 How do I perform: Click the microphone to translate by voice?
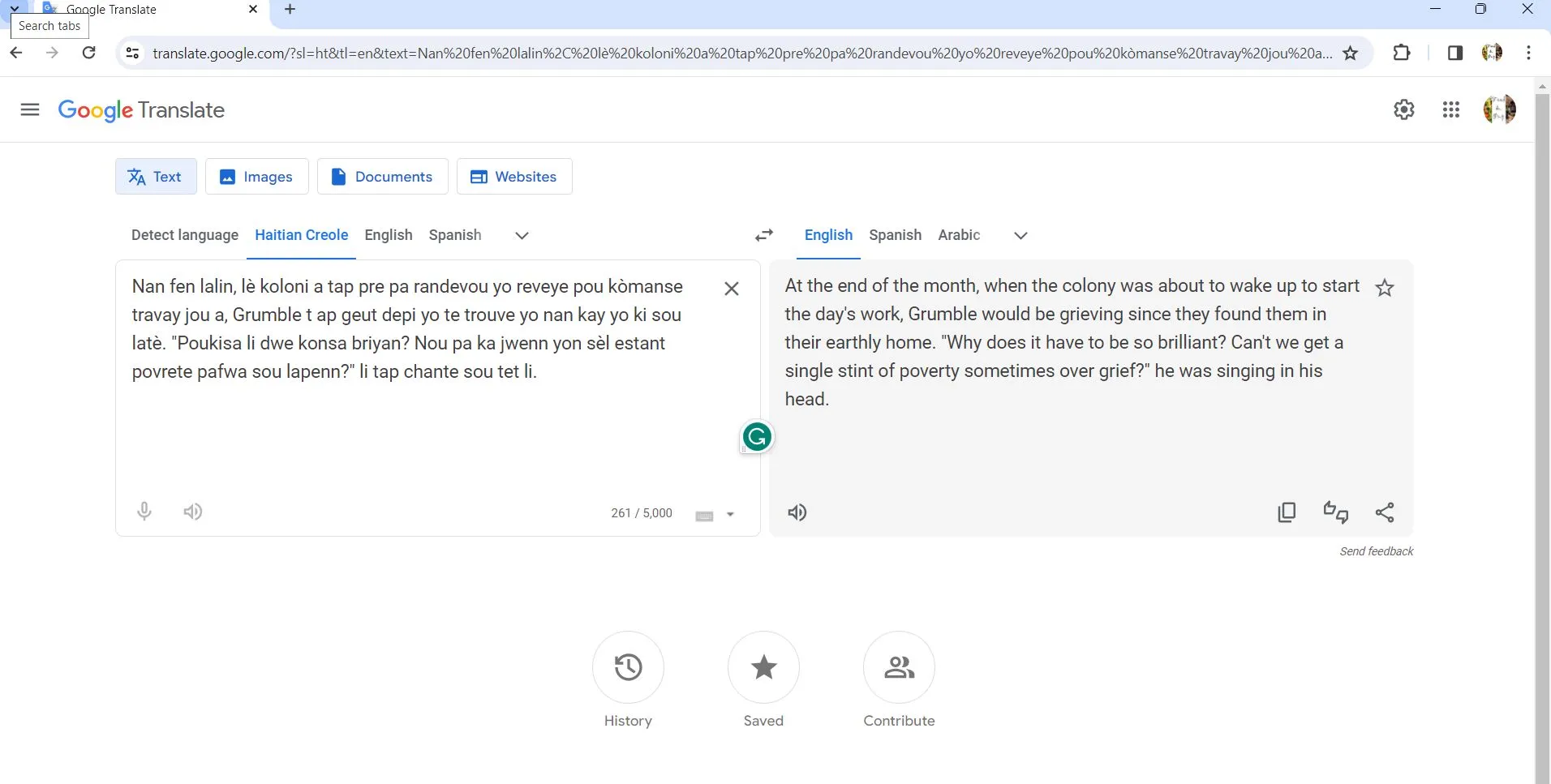[x=144, y=511]
